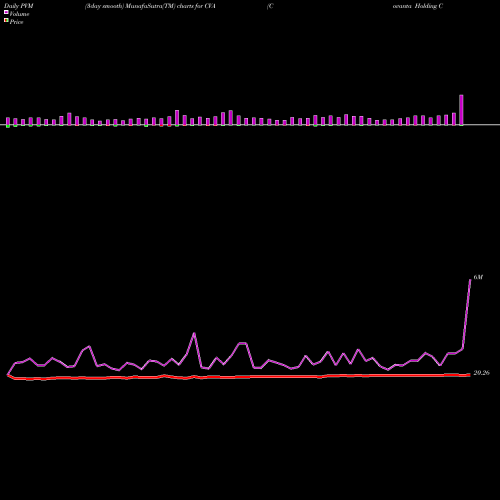Click the 20.26 price value label
Screen dimensions: 500x500
point(481,373)
